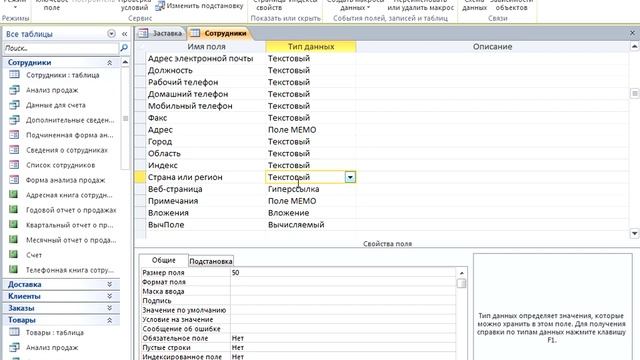The height and width of the screenshot is (360, 640).
Task: Click the Подпись property box
Action: [343, 301]
